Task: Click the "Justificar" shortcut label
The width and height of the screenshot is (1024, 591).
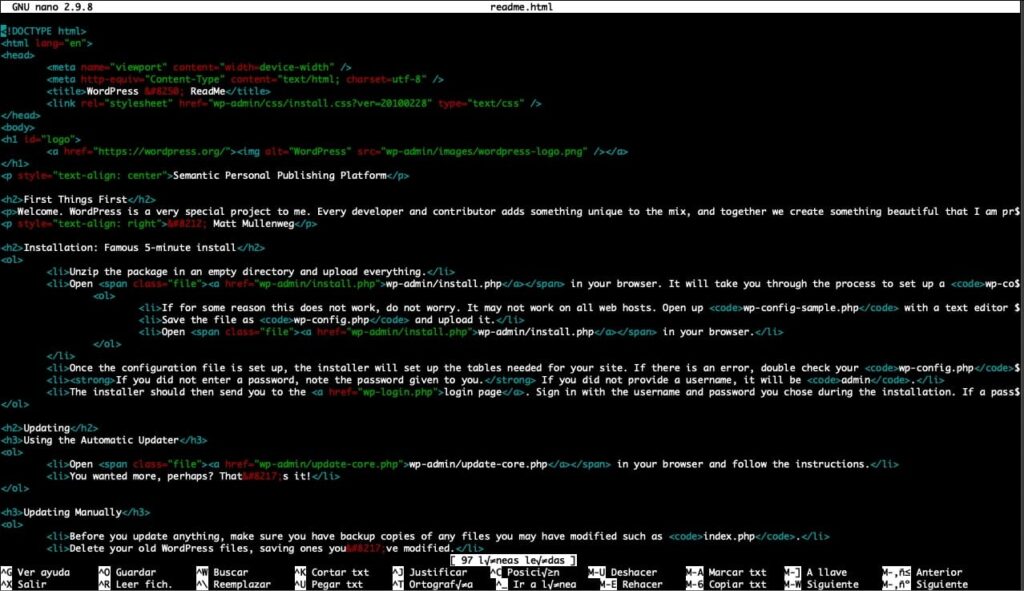Action: (438, 572)
